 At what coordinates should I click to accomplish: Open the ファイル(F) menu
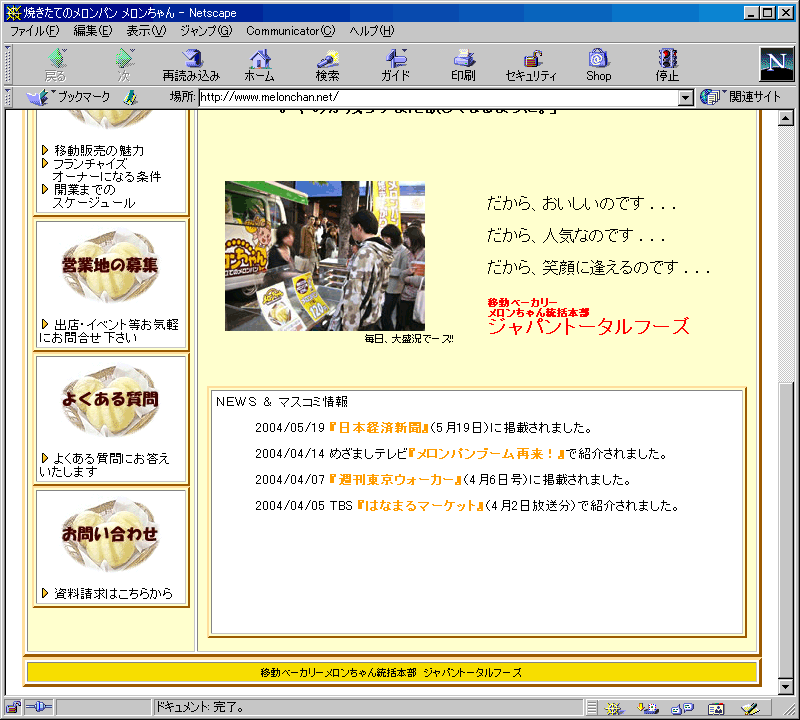pyautogui.click(x=35, y=31)
